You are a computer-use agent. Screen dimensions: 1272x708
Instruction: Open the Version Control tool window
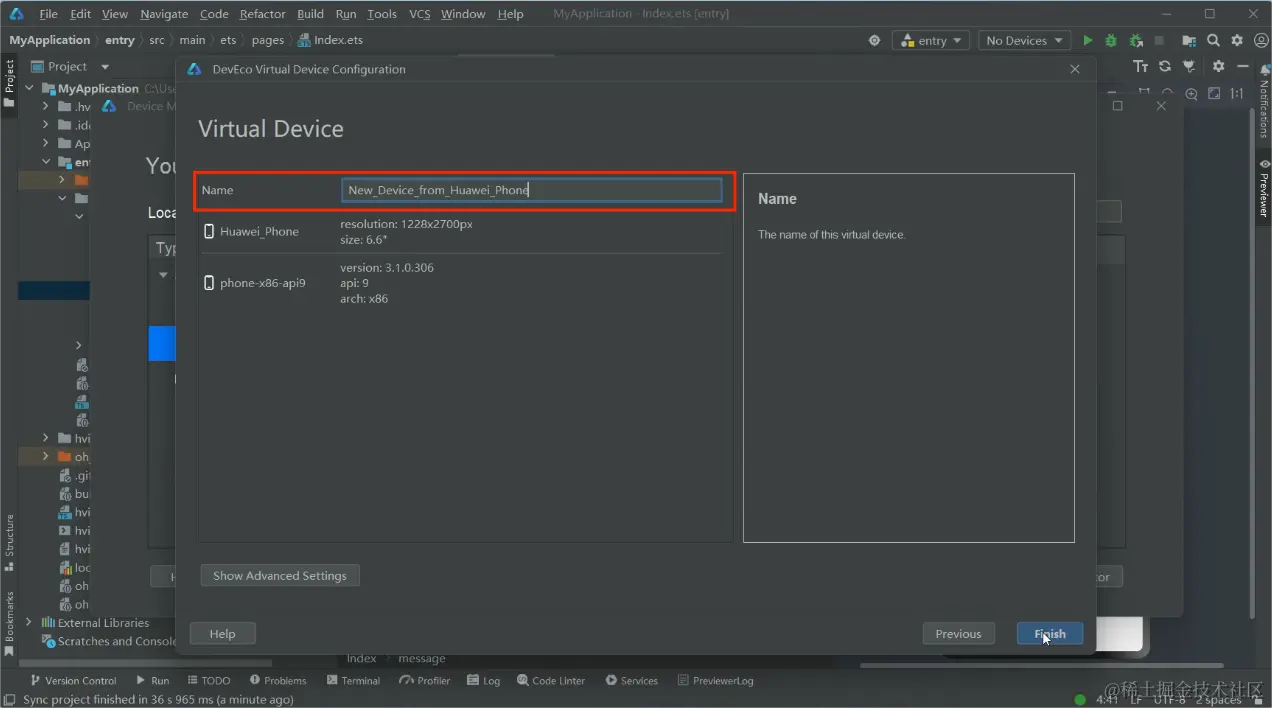coord(73,681)
